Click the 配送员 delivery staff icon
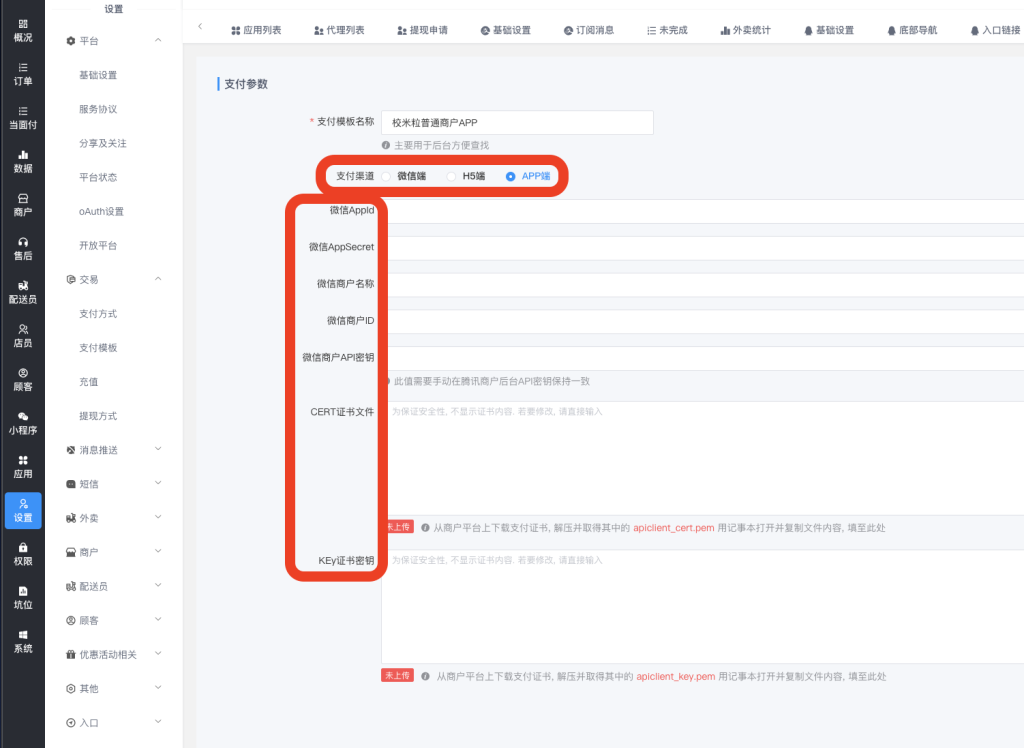The width and height of the screenshot is (1024, 748). 22,292
